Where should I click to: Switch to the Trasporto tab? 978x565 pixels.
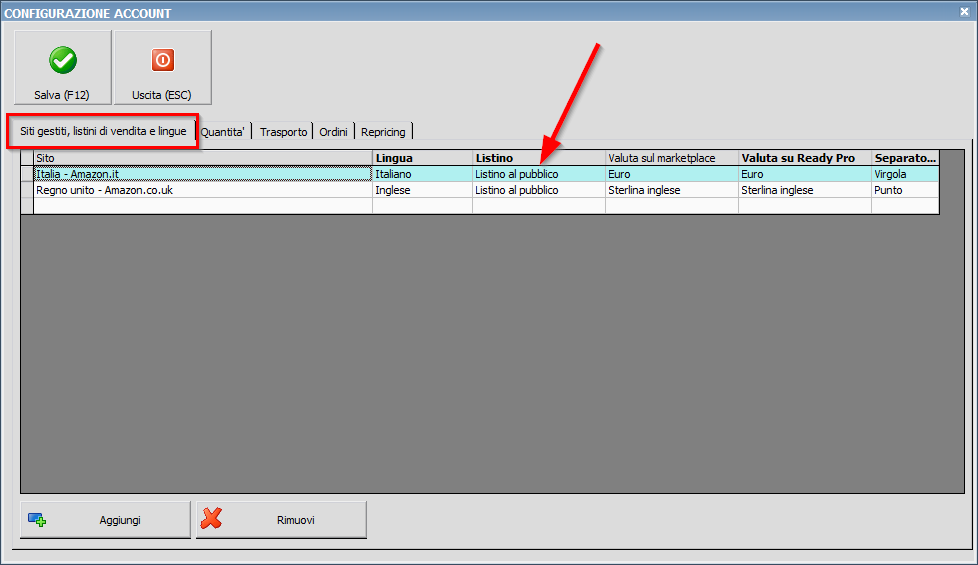pos(283,132)
